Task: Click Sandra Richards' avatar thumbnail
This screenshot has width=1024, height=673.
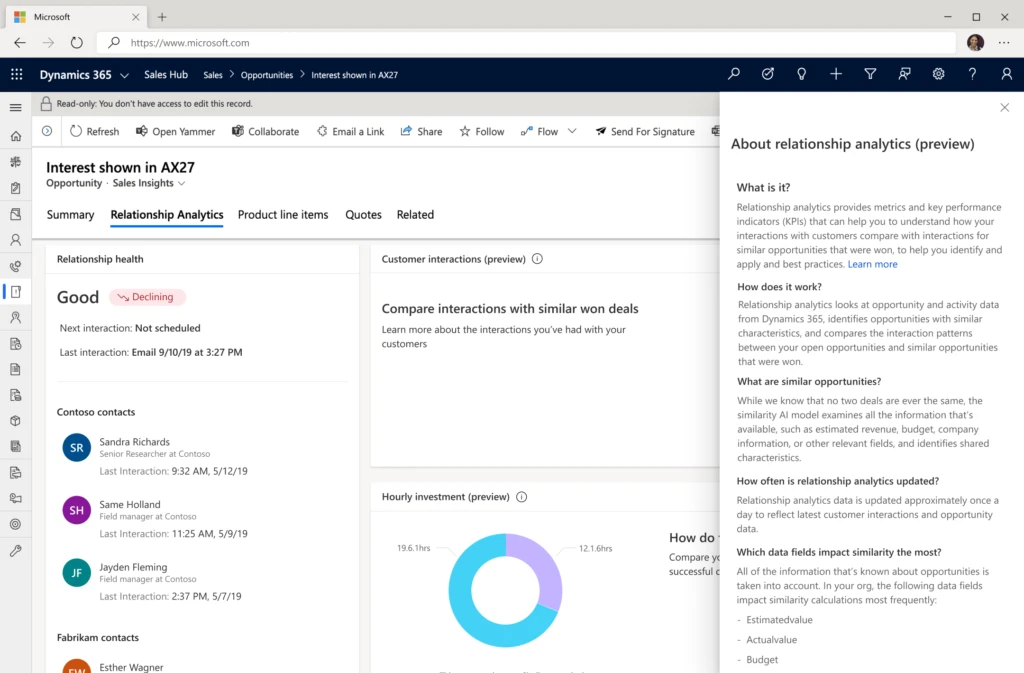Action: pyautogui.click(x=76, y=447)
